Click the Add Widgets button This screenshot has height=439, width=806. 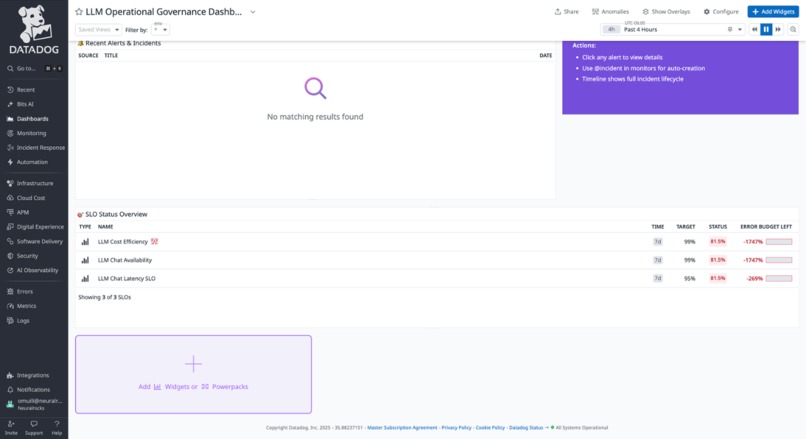(773, 12)
